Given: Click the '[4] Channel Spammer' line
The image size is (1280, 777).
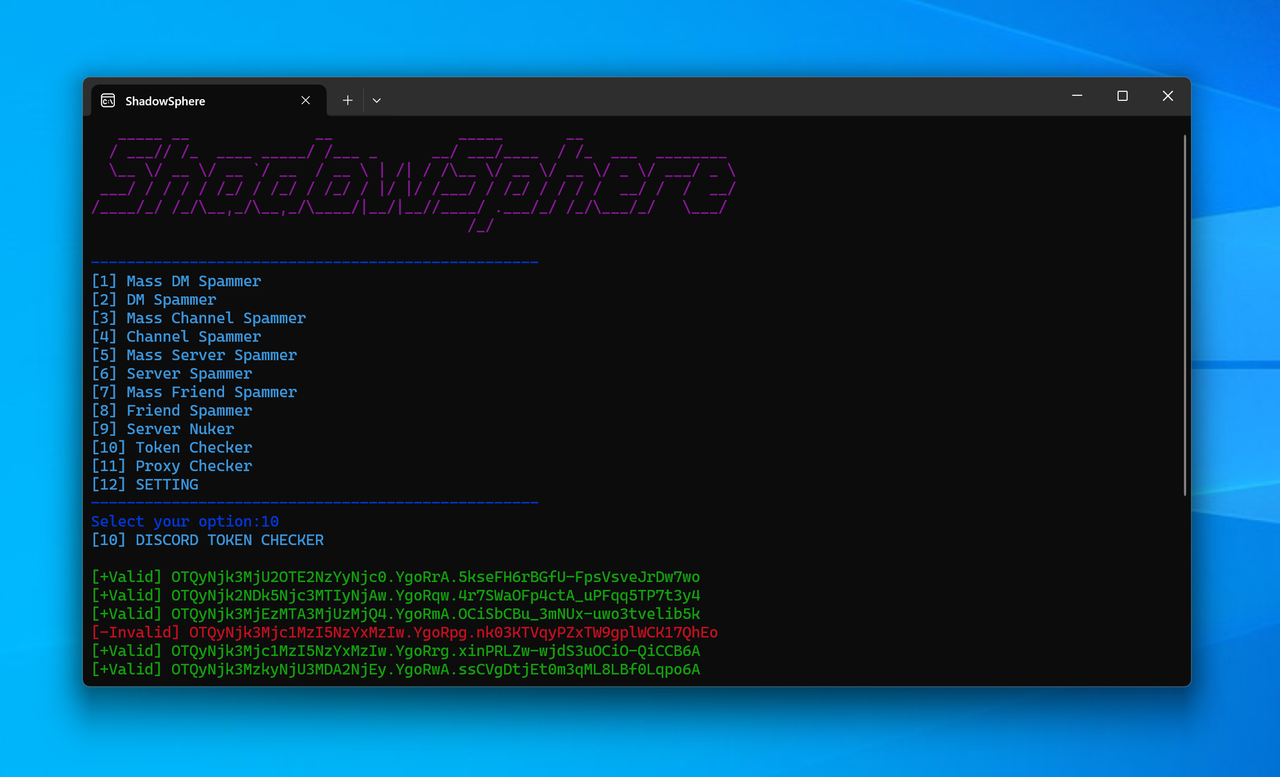Looking at the screenshot, I should [x=176, y=337].
